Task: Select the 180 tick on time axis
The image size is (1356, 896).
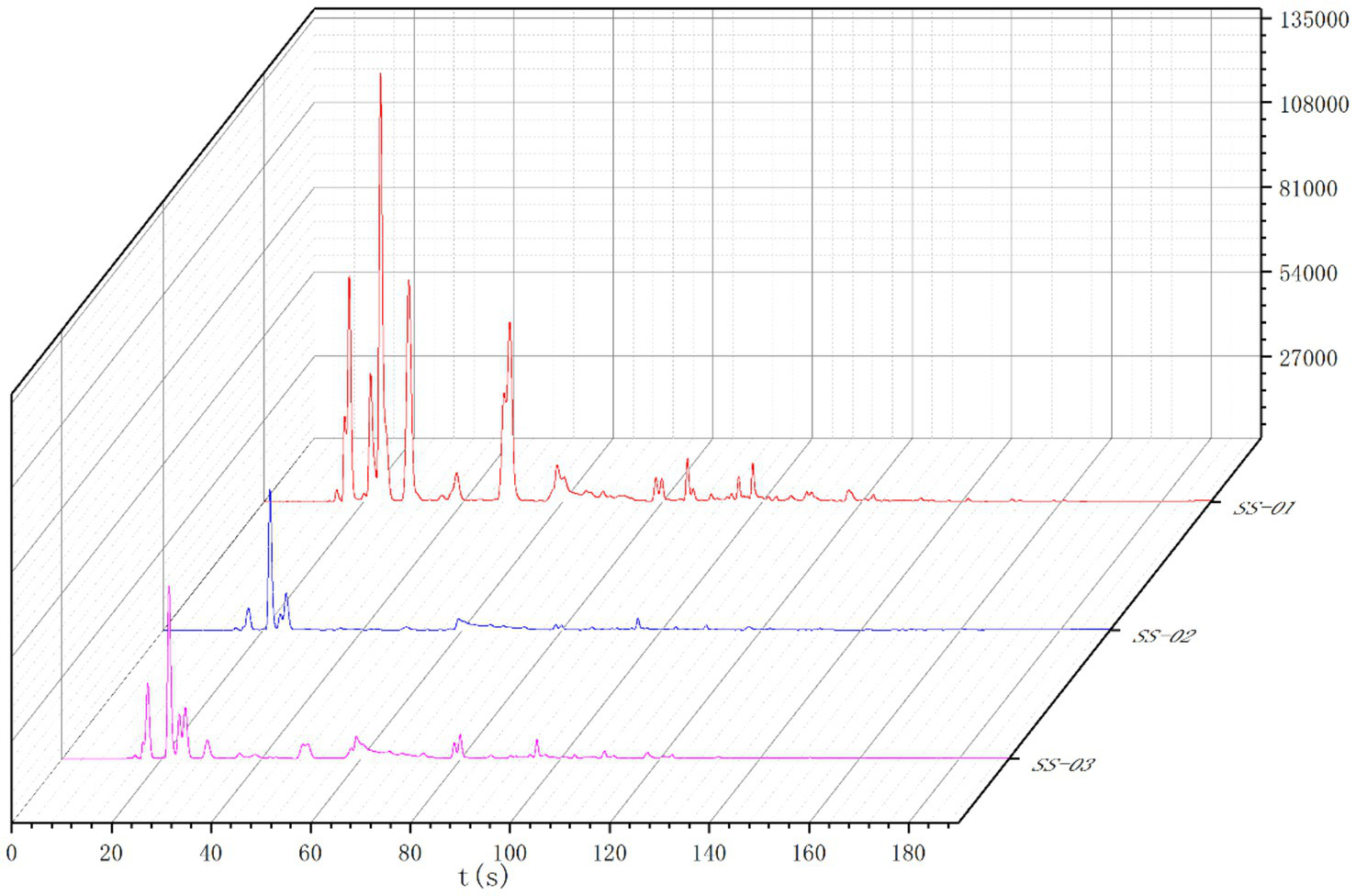Action: tap(908, 853)
